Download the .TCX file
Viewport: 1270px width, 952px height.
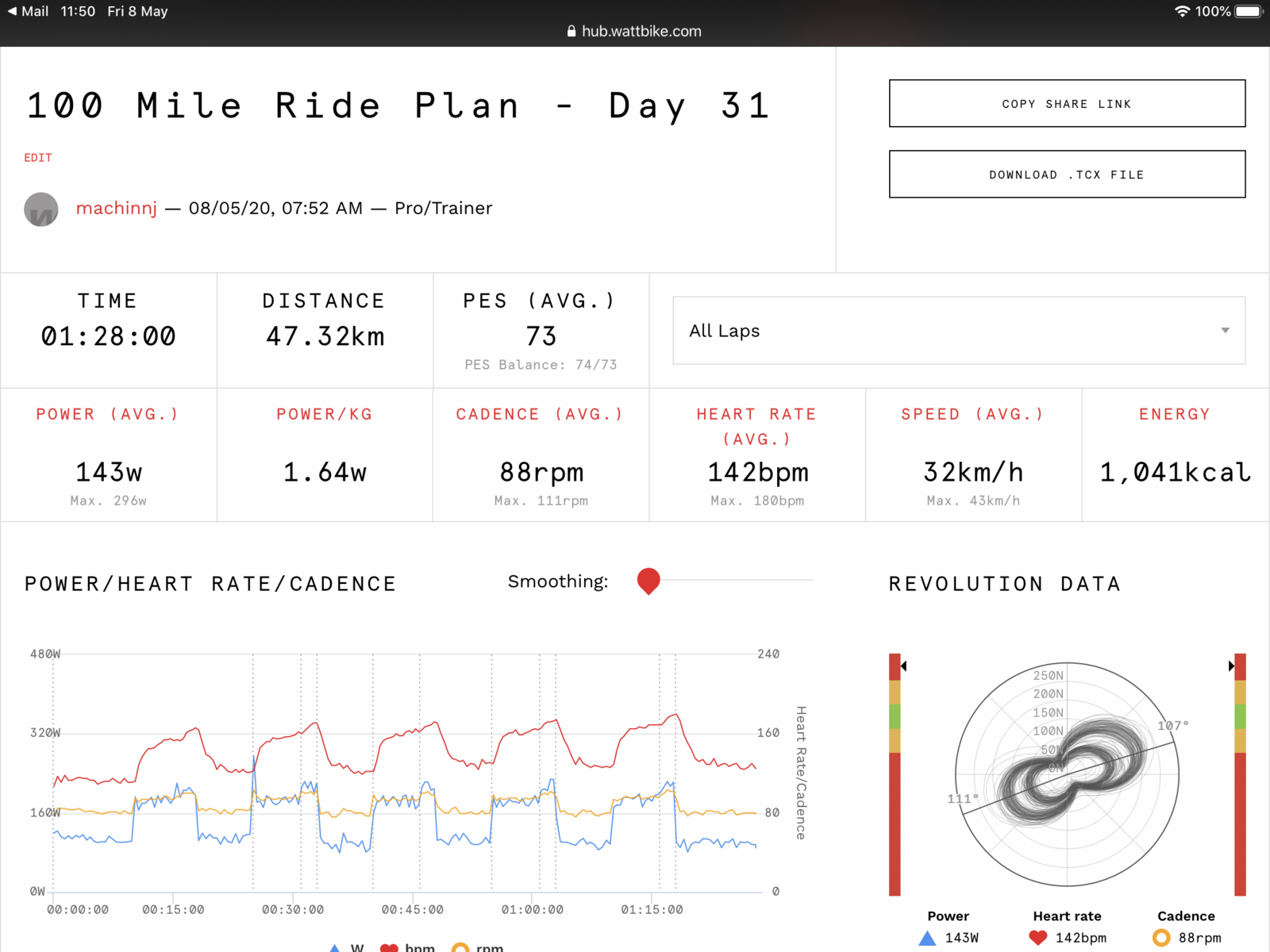point(1067,175)
